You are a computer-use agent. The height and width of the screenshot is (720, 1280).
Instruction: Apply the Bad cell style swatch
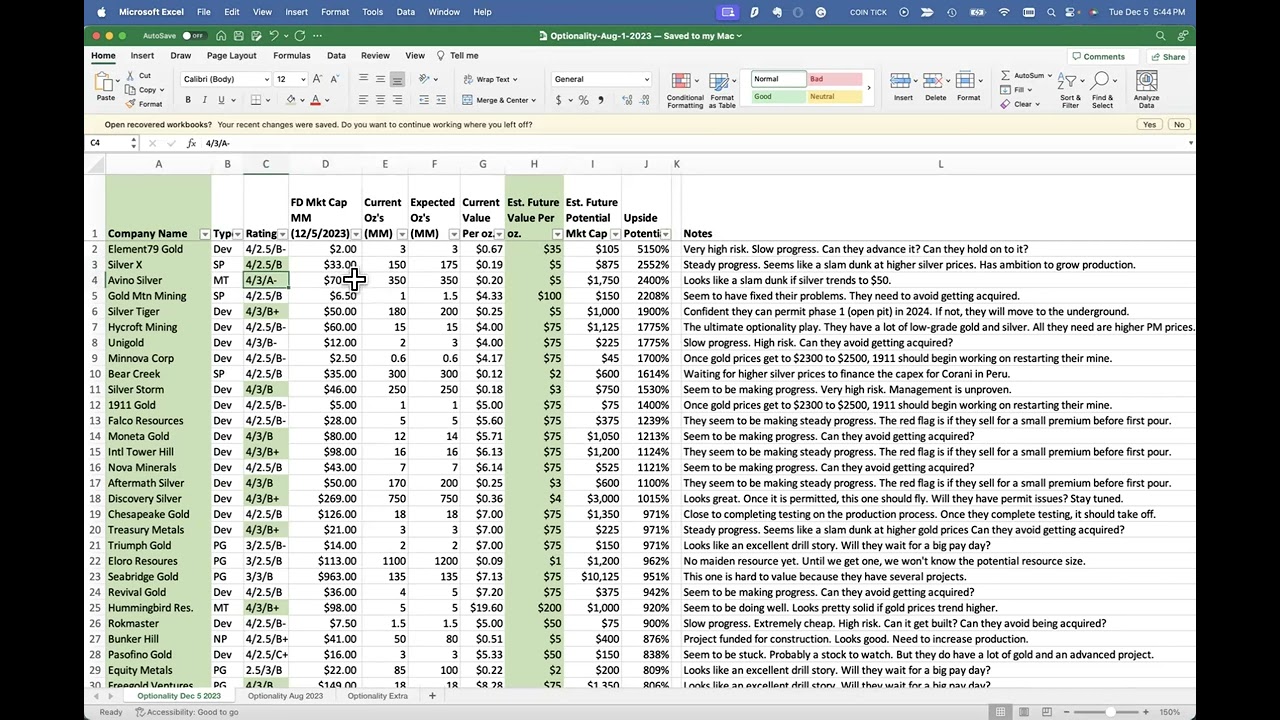tap(835, 79)
